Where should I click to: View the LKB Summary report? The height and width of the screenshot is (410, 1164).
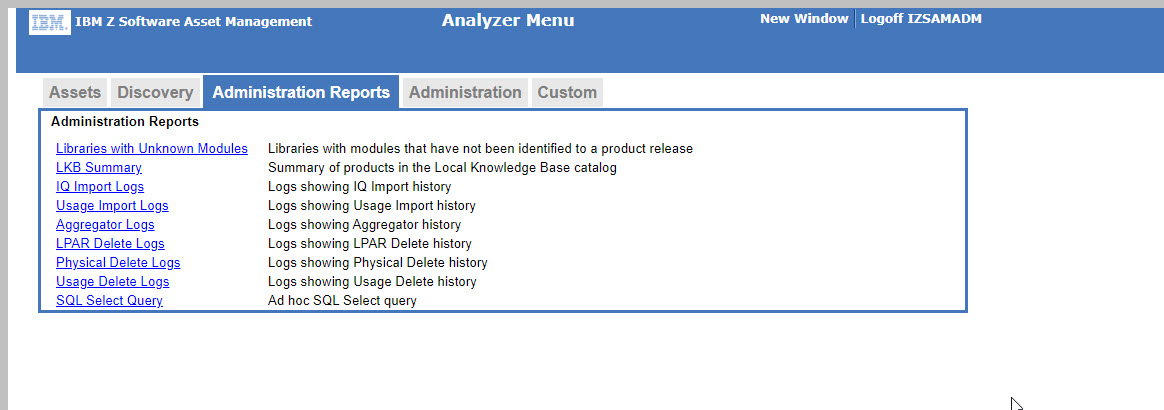pyautogui.click(x=99, y=168)
